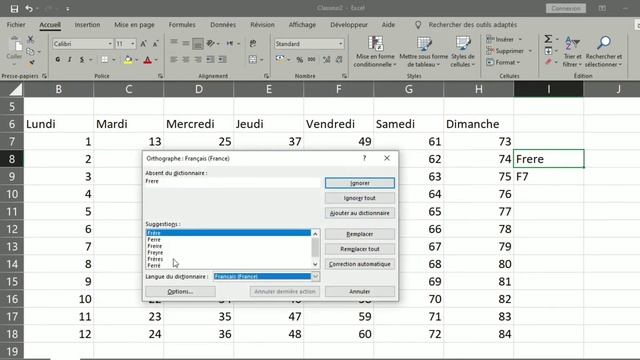Open the Format cells dropdown
Screen dimensions: 640x360
503,62
